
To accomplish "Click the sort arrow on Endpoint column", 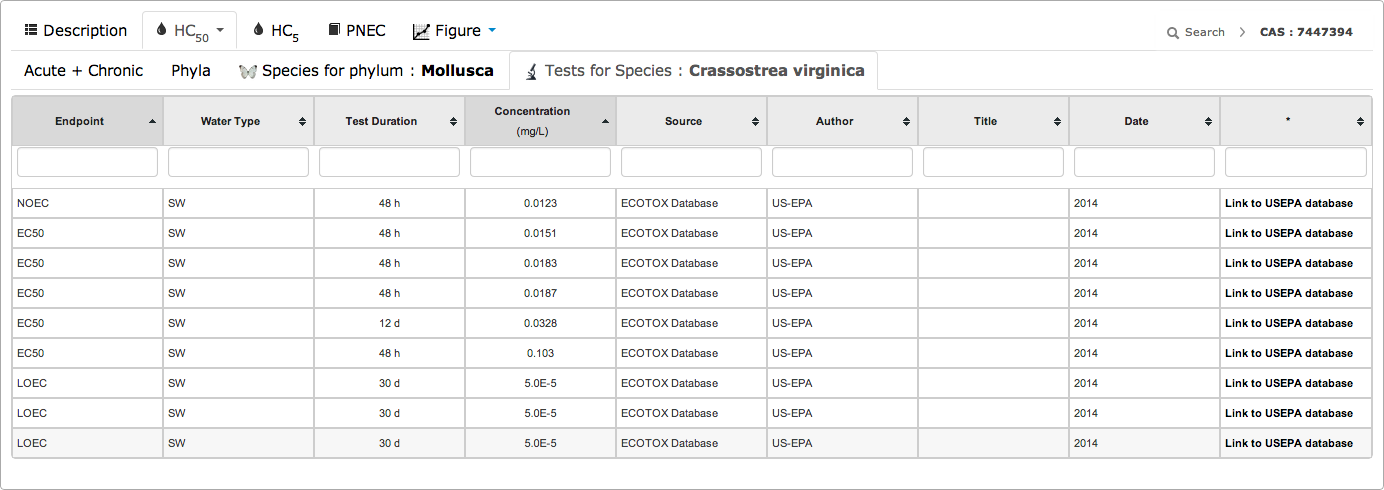I will pyautogui.click(x=152, y=121).
